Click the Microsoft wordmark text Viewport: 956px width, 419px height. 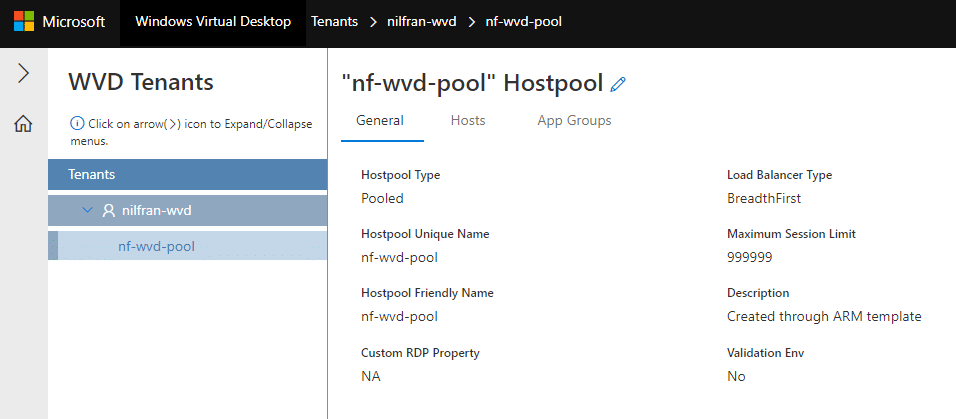(x=74, y=22)
